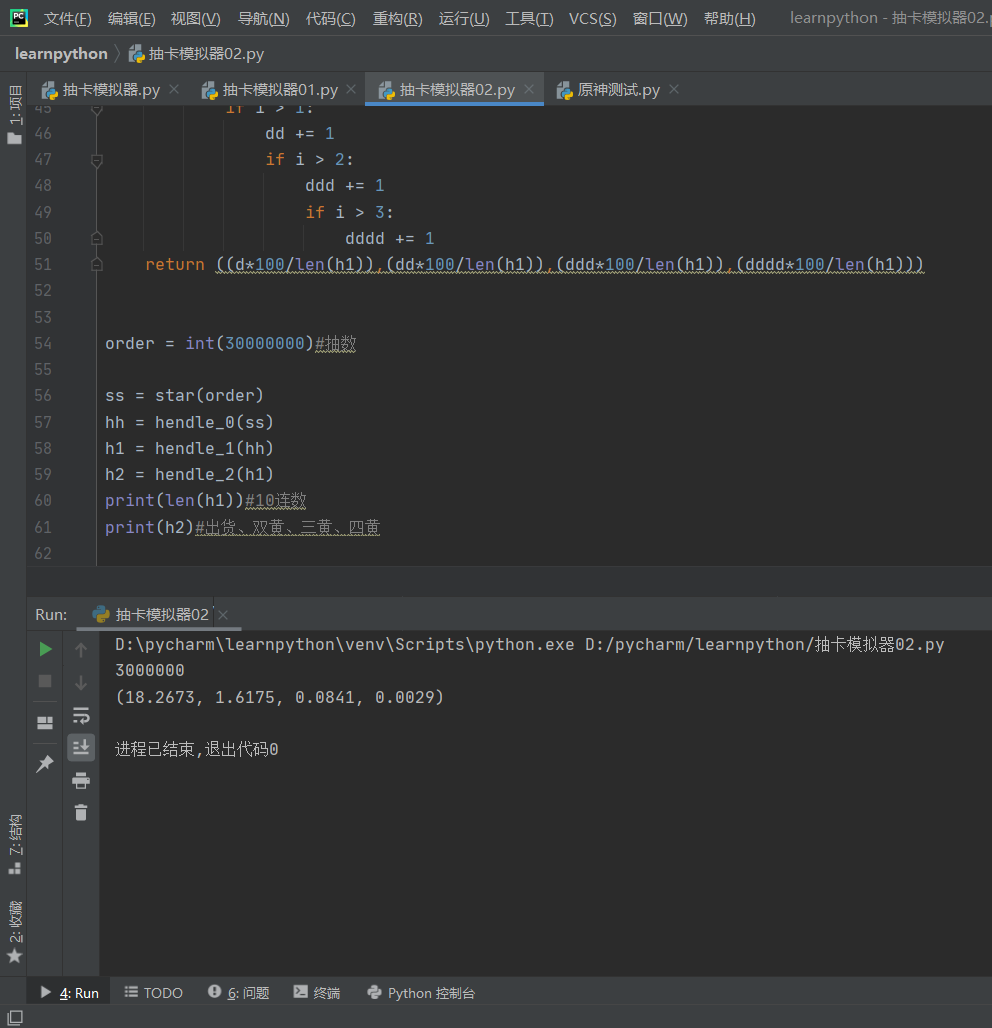Screen dimensions: 992x1028
Task: Open the 4: Run tool window button
Action: point(69,993)
